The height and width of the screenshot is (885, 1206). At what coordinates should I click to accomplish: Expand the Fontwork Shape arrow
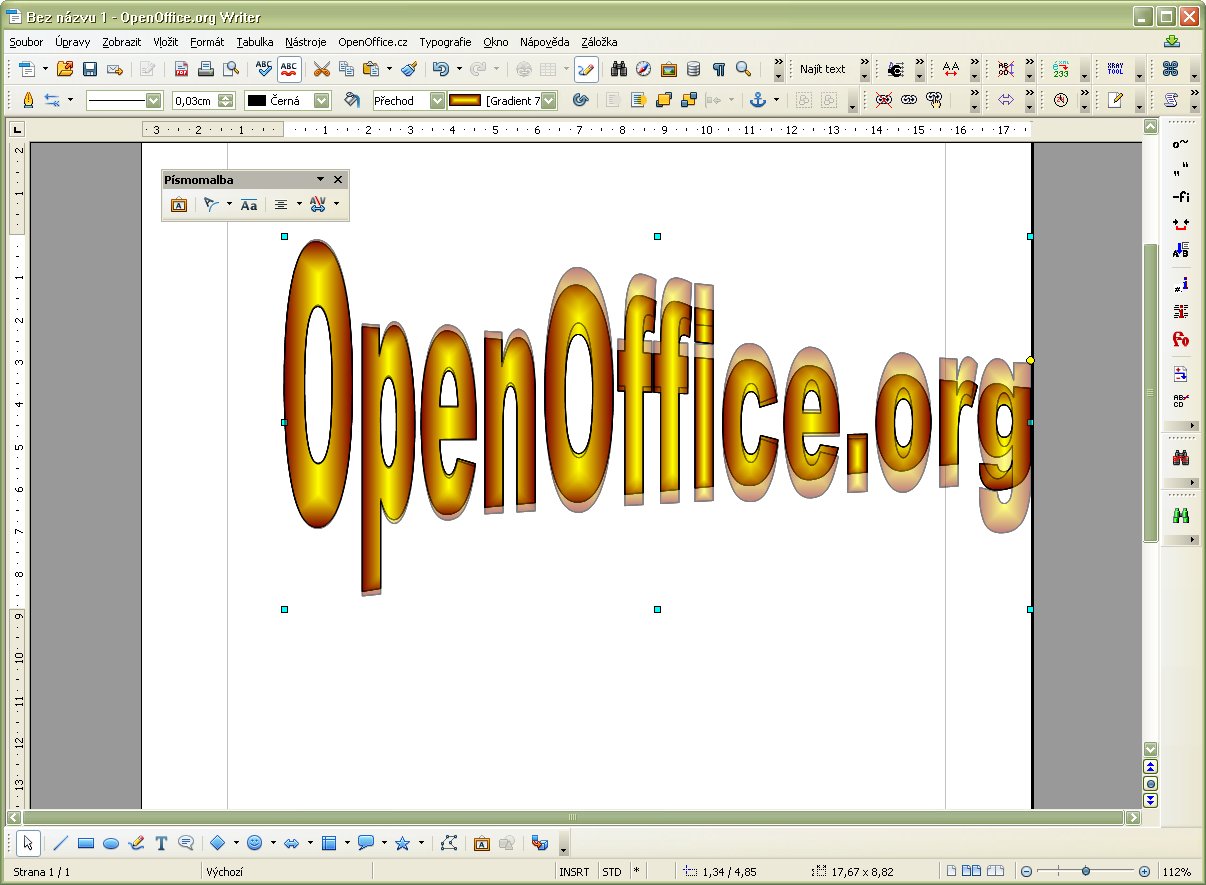(229, 204)
